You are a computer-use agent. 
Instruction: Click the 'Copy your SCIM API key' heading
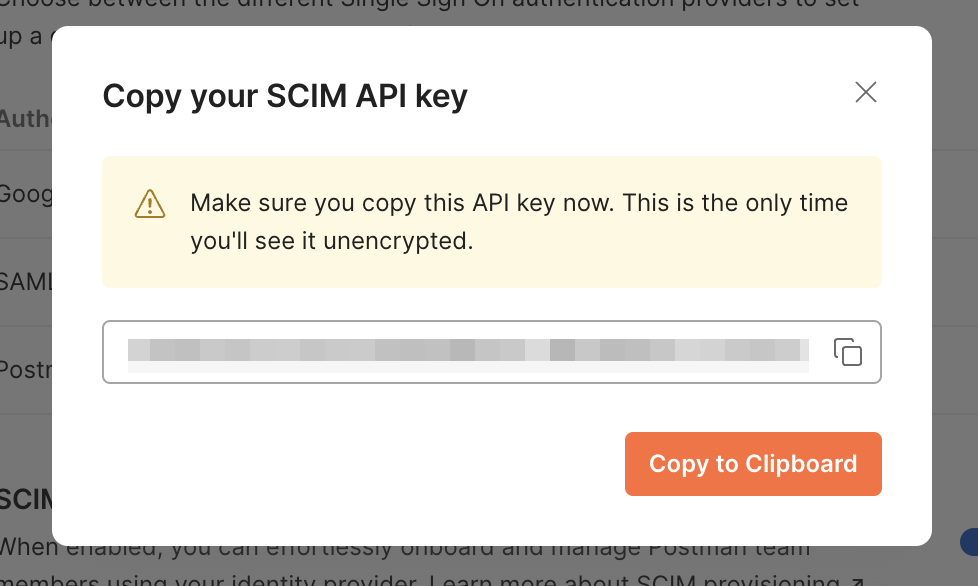pos(285,96)
